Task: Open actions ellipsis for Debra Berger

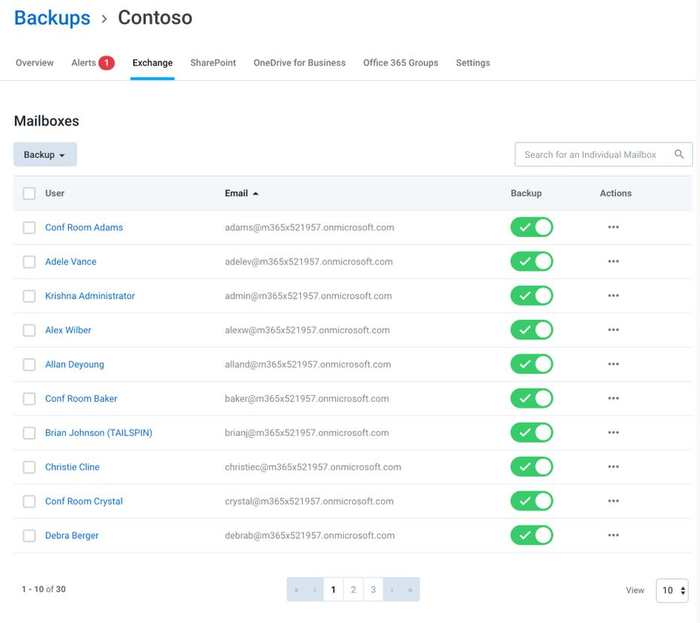Action: coord(613,536)
